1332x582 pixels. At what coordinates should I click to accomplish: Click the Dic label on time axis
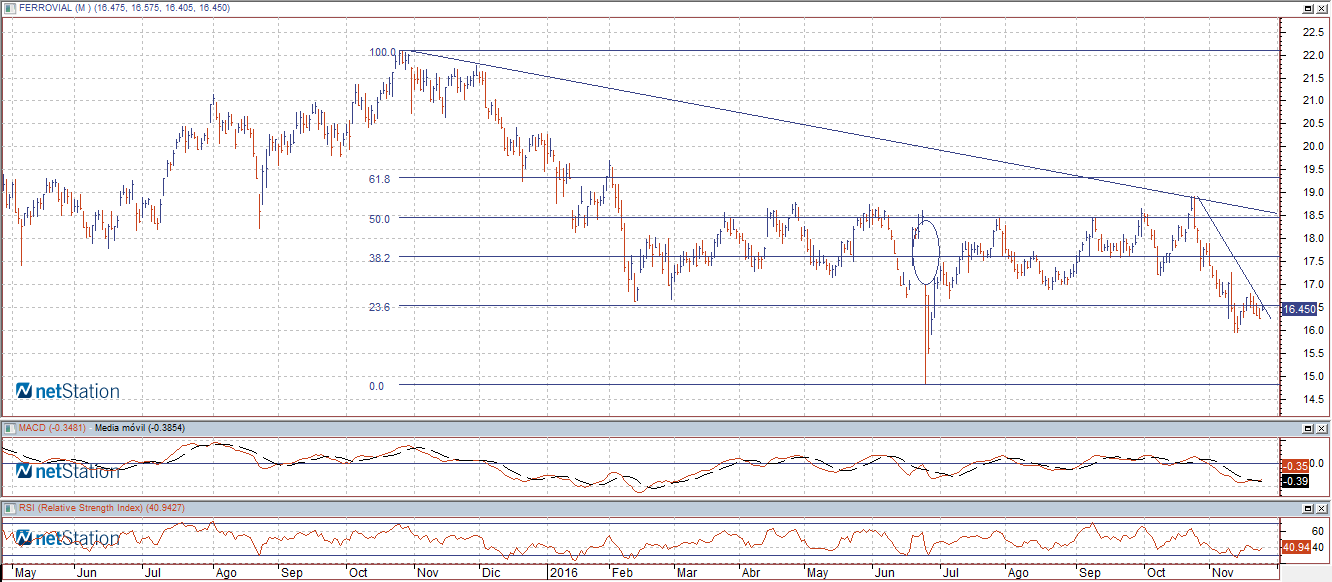click(x=490, y=574)
